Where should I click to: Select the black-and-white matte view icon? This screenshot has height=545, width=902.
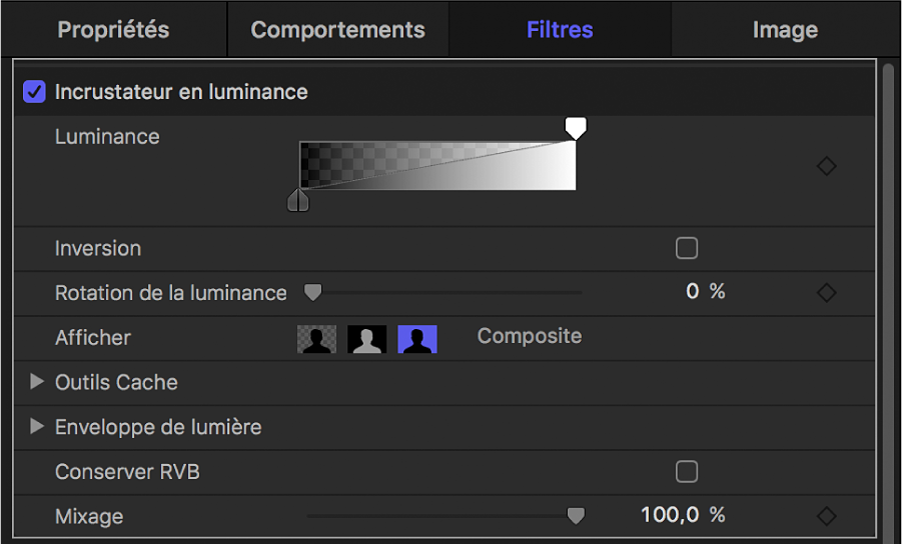(x=367, y=339)
